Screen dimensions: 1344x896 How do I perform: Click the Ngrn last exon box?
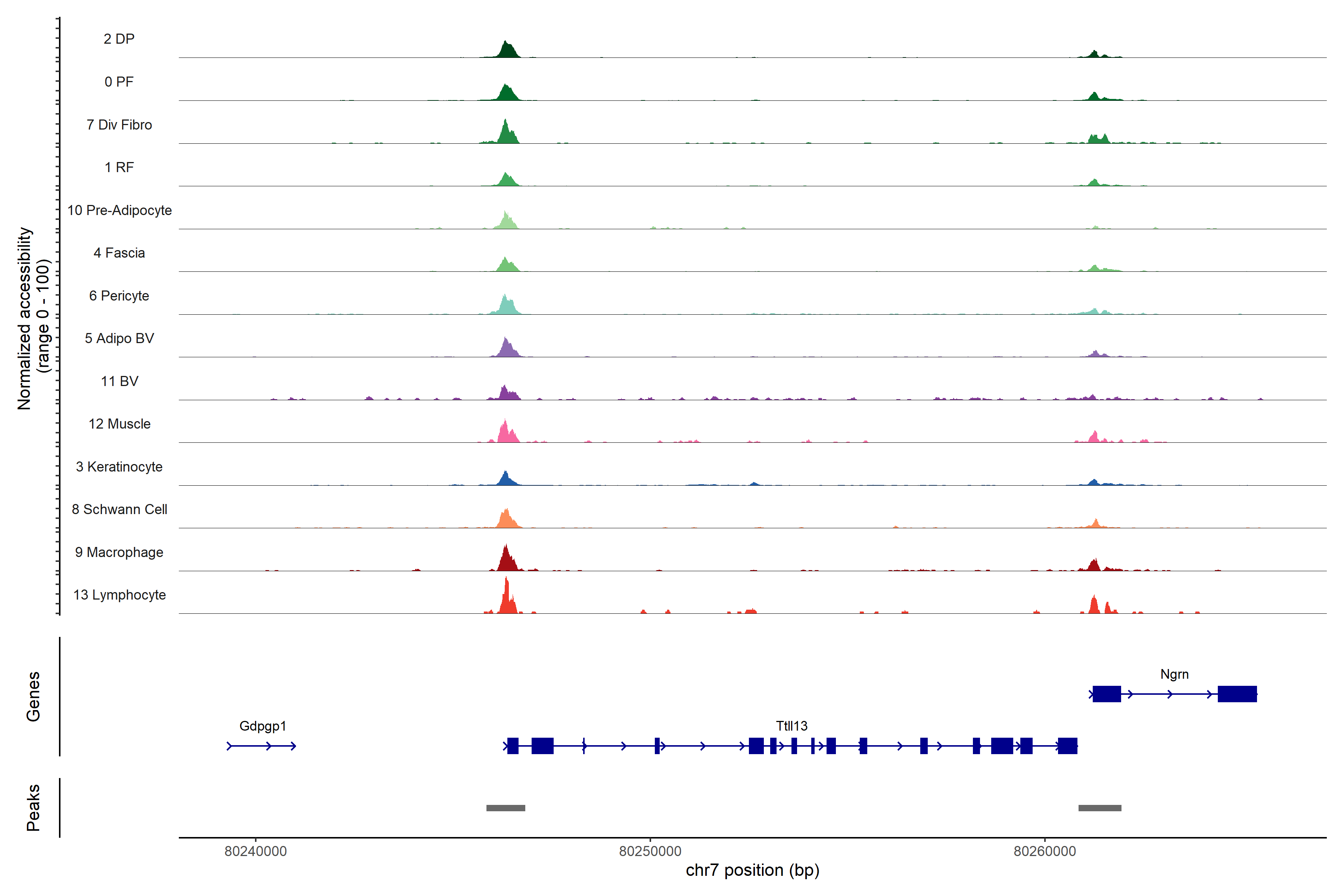(x=1237, y=694)
